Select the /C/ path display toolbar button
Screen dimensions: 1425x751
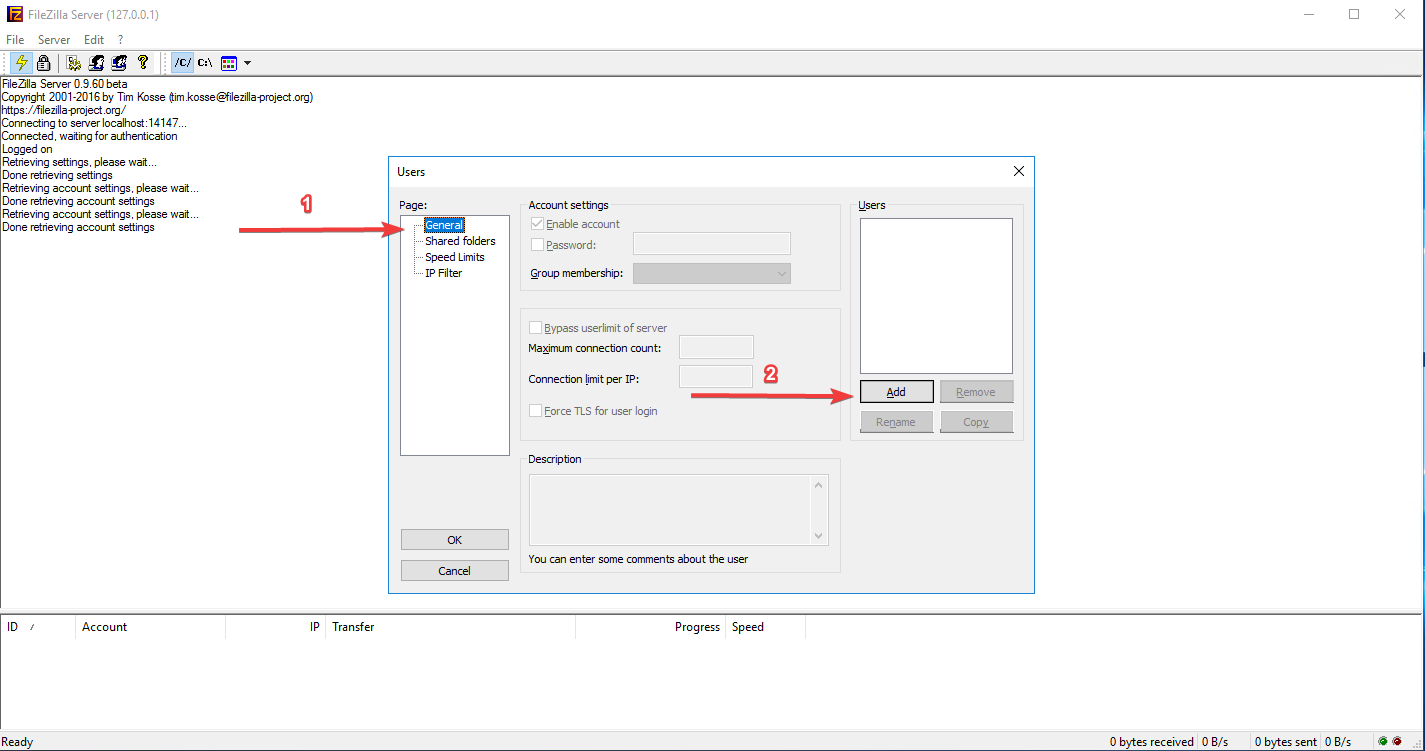coord(182,62)
